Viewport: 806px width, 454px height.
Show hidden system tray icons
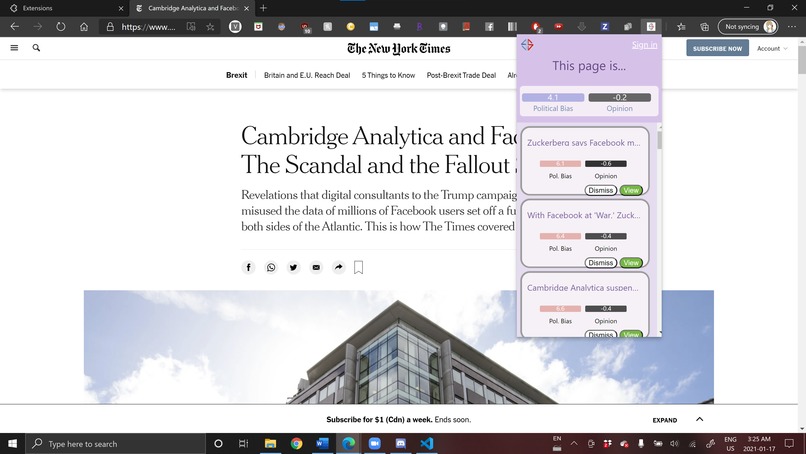(x=574, y=444)
